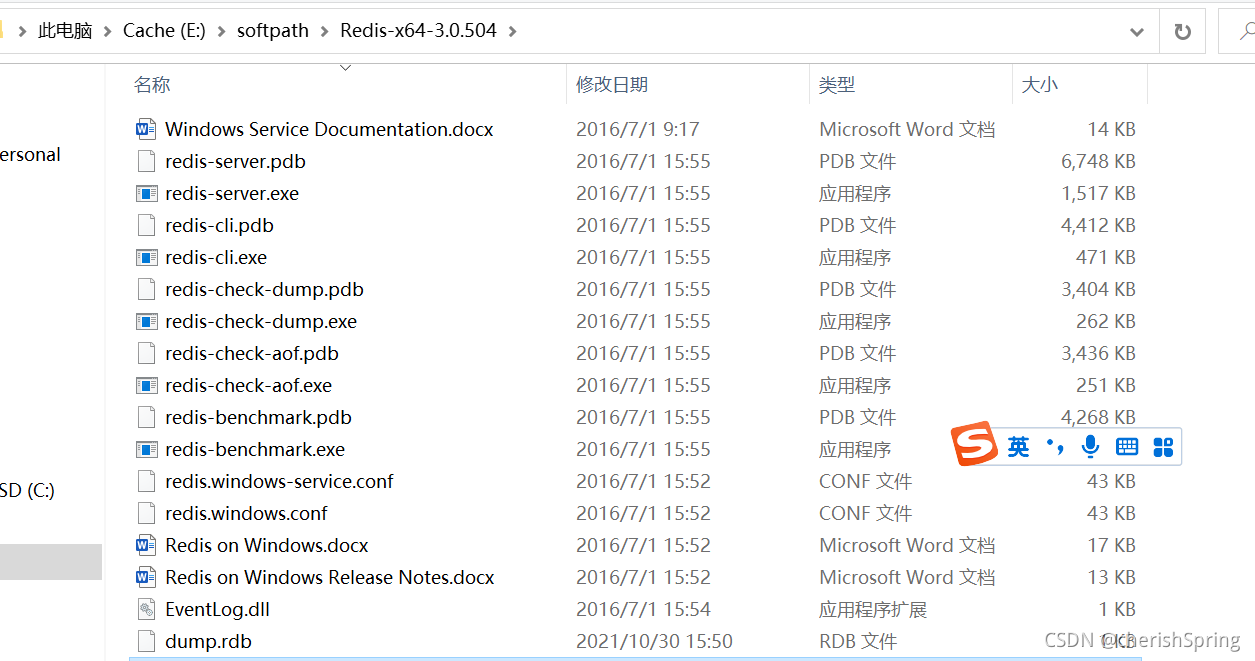Click the RDB 文件 type cell
The width and height of the screenshot is (1255, 661).
tap(858, 641)
